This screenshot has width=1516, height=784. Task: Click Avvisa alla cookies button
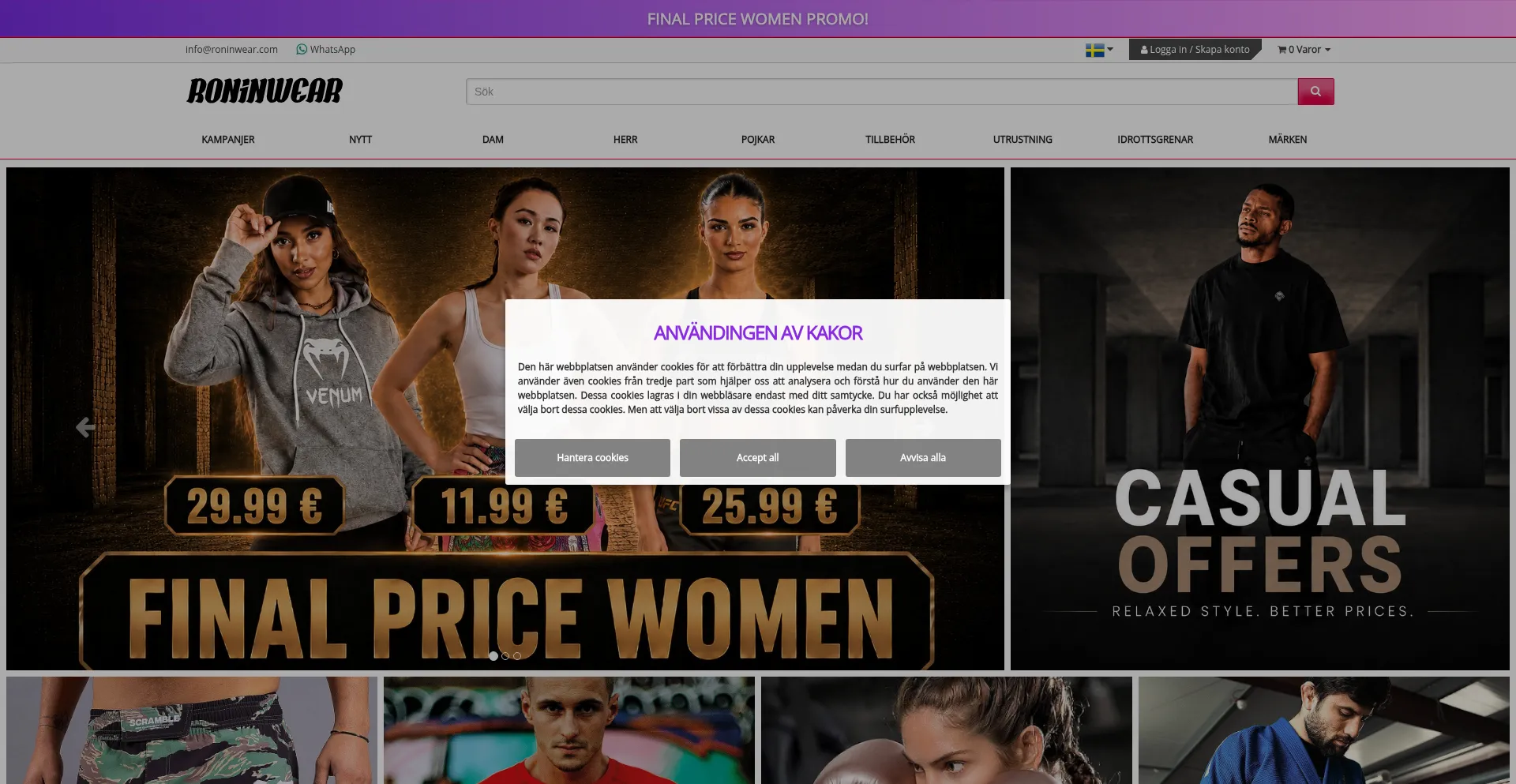923,458
